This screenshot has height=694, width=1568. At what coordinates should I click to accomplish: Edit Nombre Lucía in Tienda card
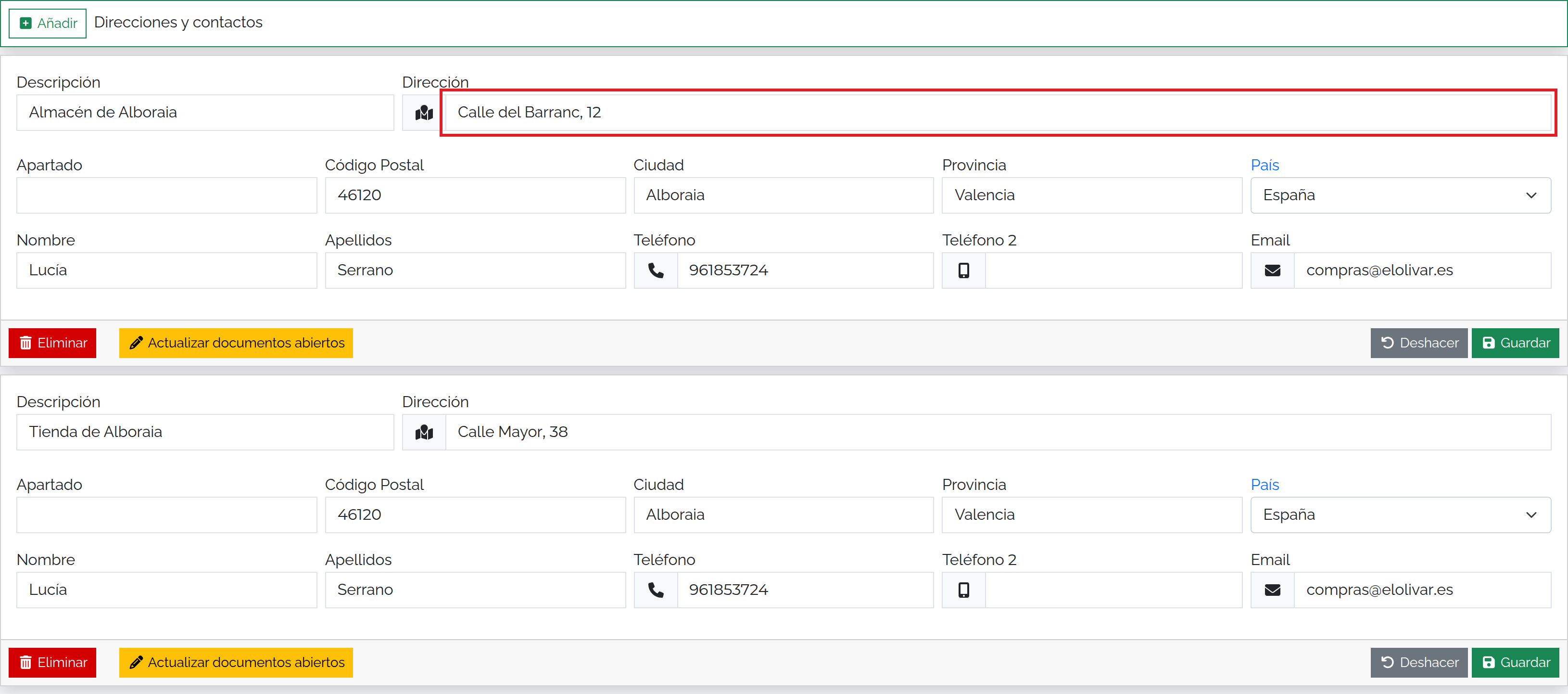coord(167,590)
